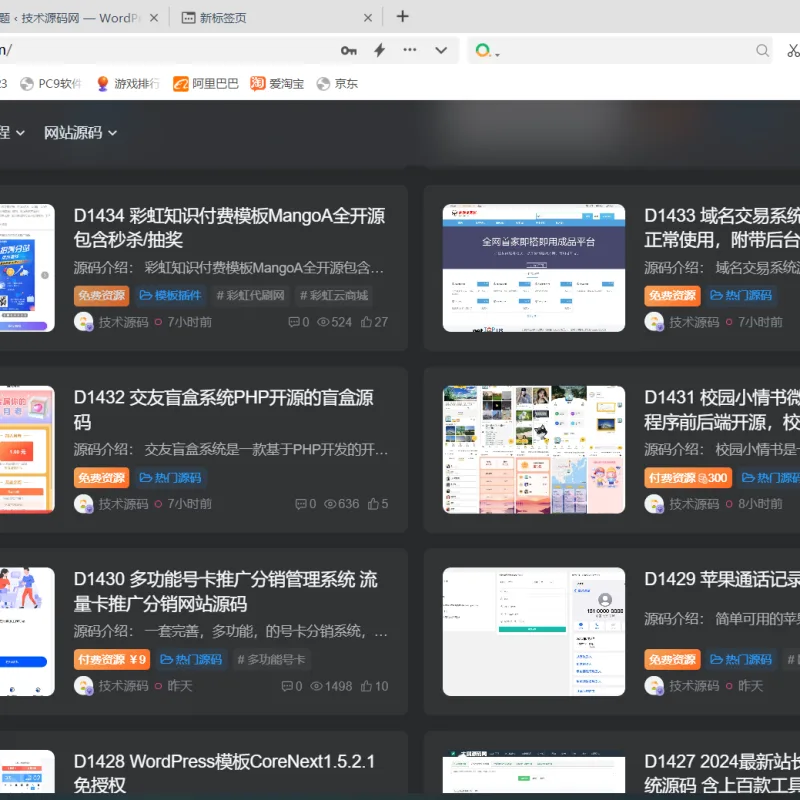Click author avatar on D1429 post
Viewport: 800px width, 800px height.
654,686
